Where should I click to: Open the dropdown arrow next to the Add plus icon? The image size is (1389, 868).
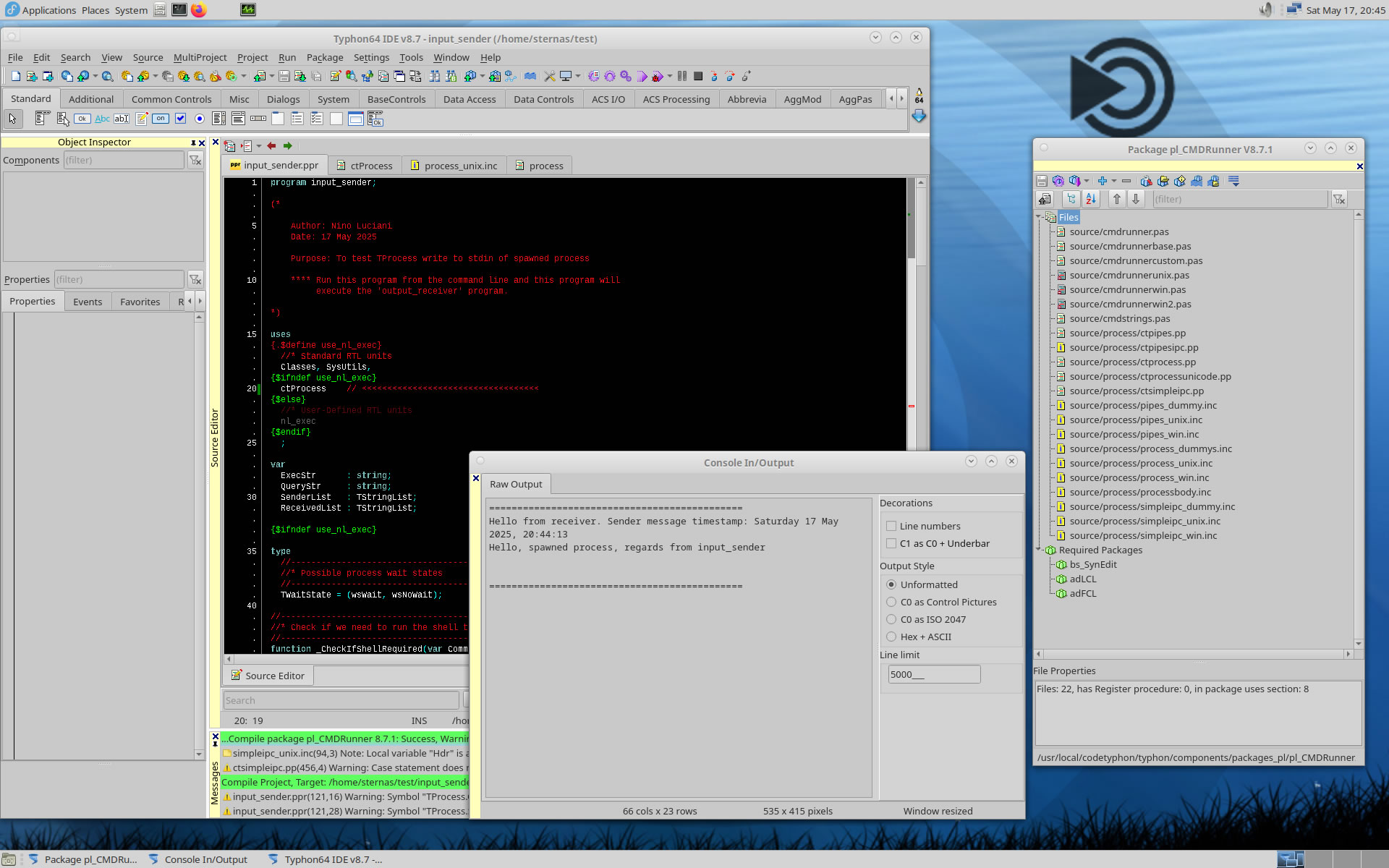point(1114,181)
